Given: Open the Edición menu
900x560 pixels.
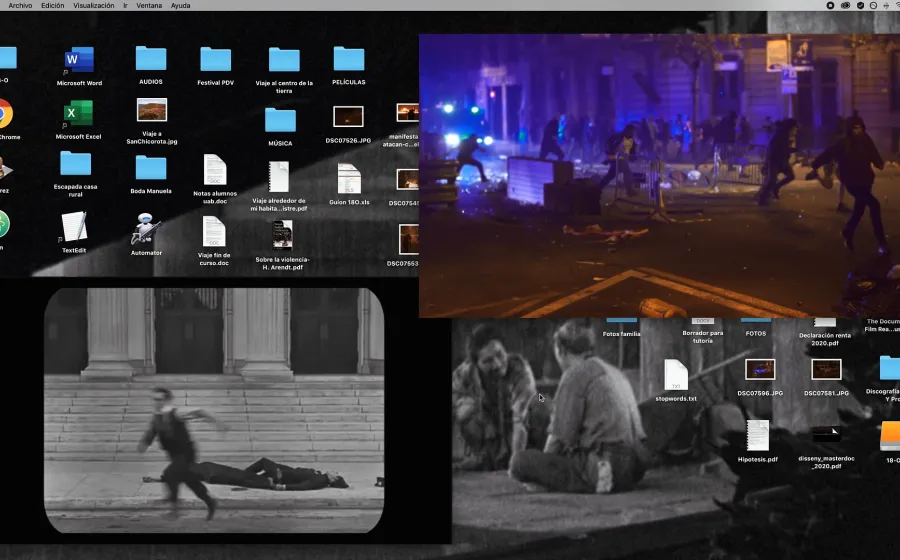Looking at the screenshot, I should pyautogui.click(x=53, y=5).
